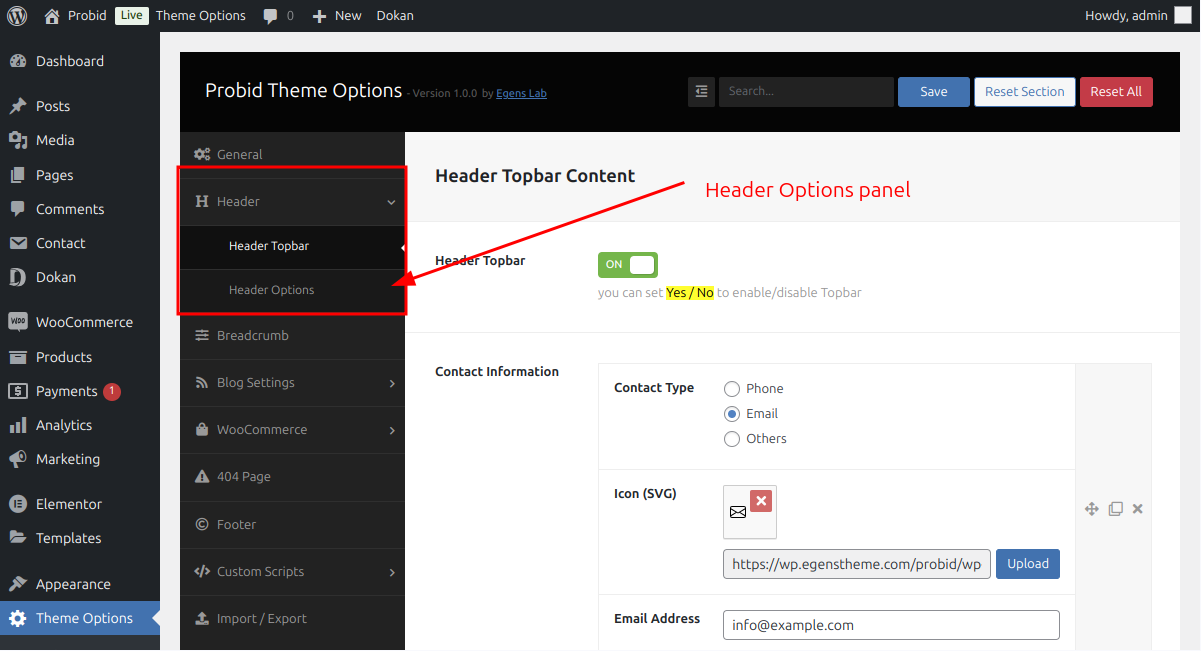
Task: Click the Dashboard gauge icon
Action: [x=18, y=61]
